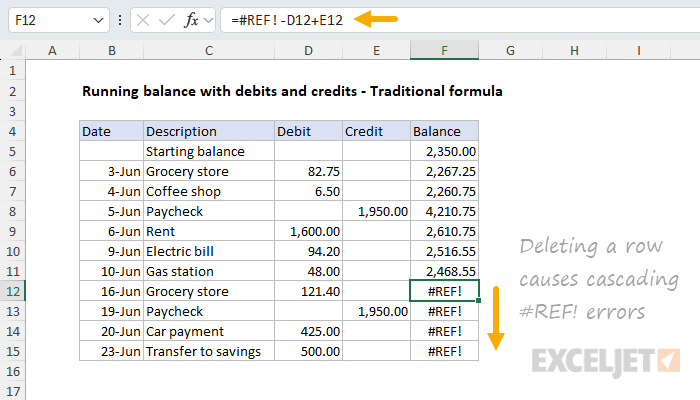This screenshot has height=400, width=700.
Task: Expand the function list arrow beside fx
Action: coord(208,20)
